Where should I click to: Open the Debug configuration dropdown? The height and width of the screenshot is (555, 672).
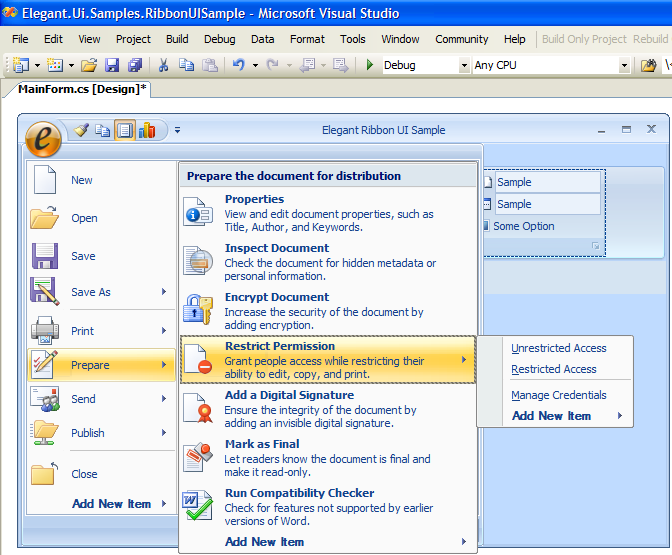(464, 66)
